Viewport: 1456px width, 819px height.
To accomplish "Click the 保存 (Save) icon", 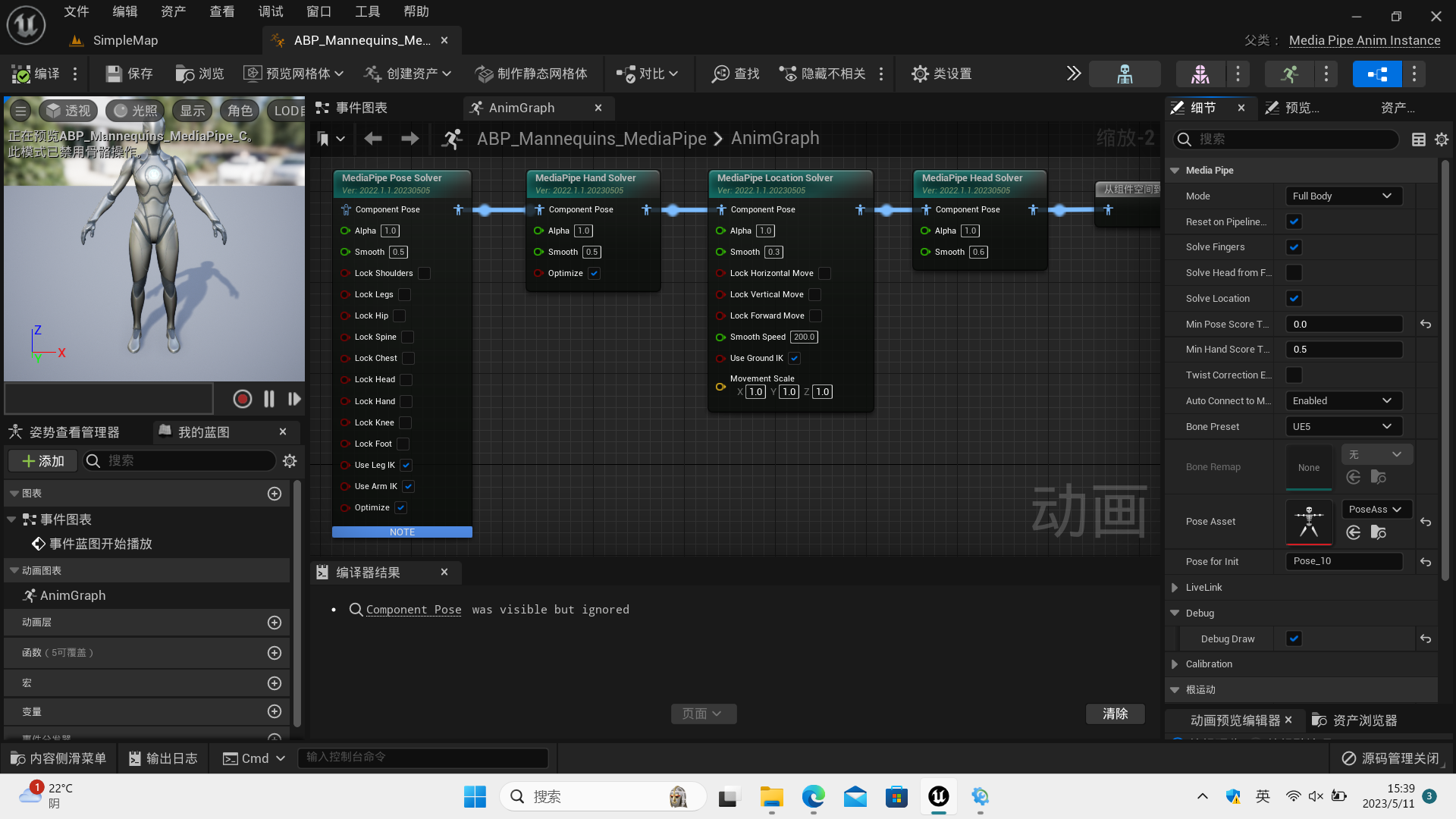I will tap(129, 74).
